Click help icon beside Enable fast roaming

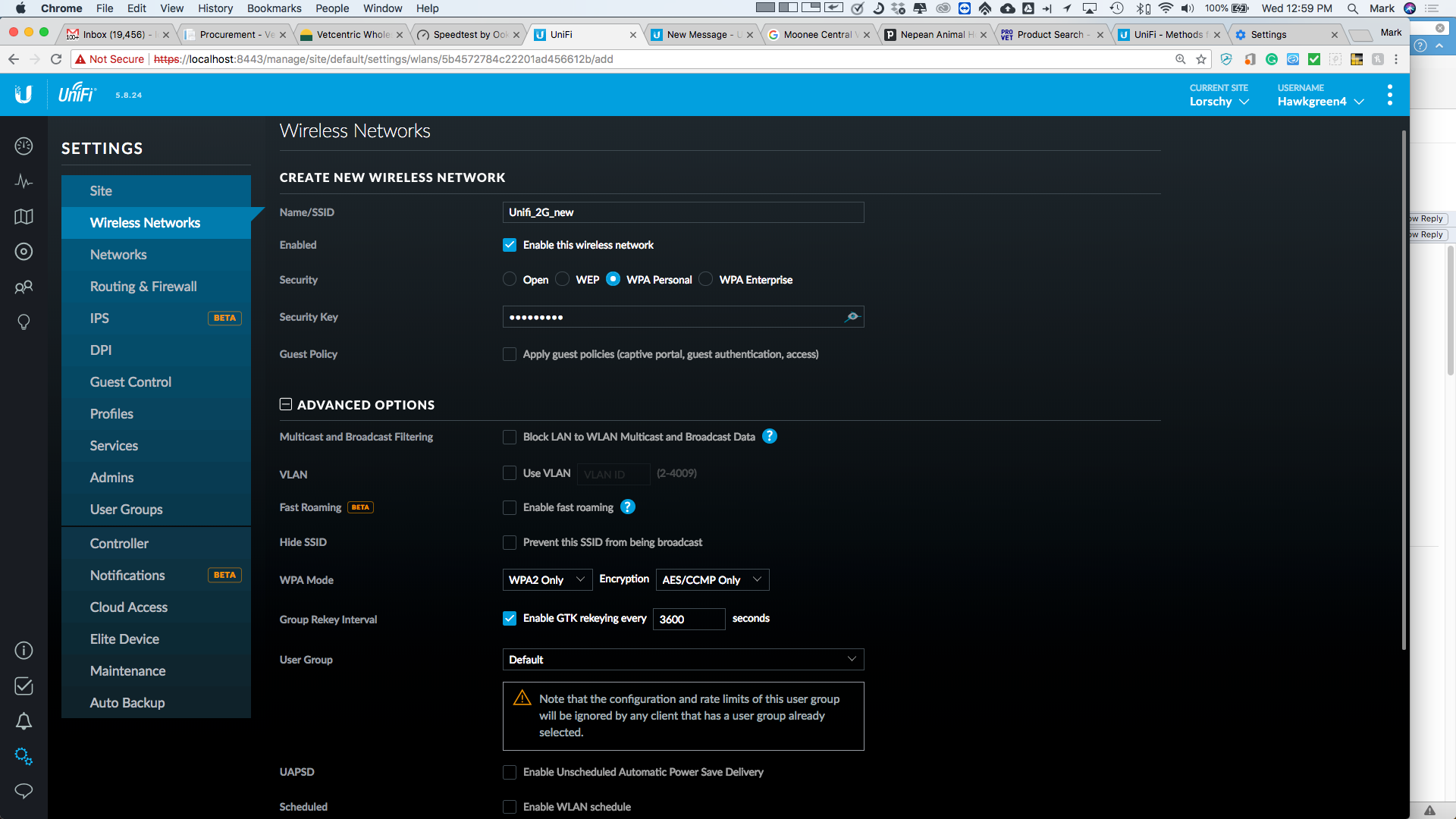pyautogui.click(x=627, y=507)
